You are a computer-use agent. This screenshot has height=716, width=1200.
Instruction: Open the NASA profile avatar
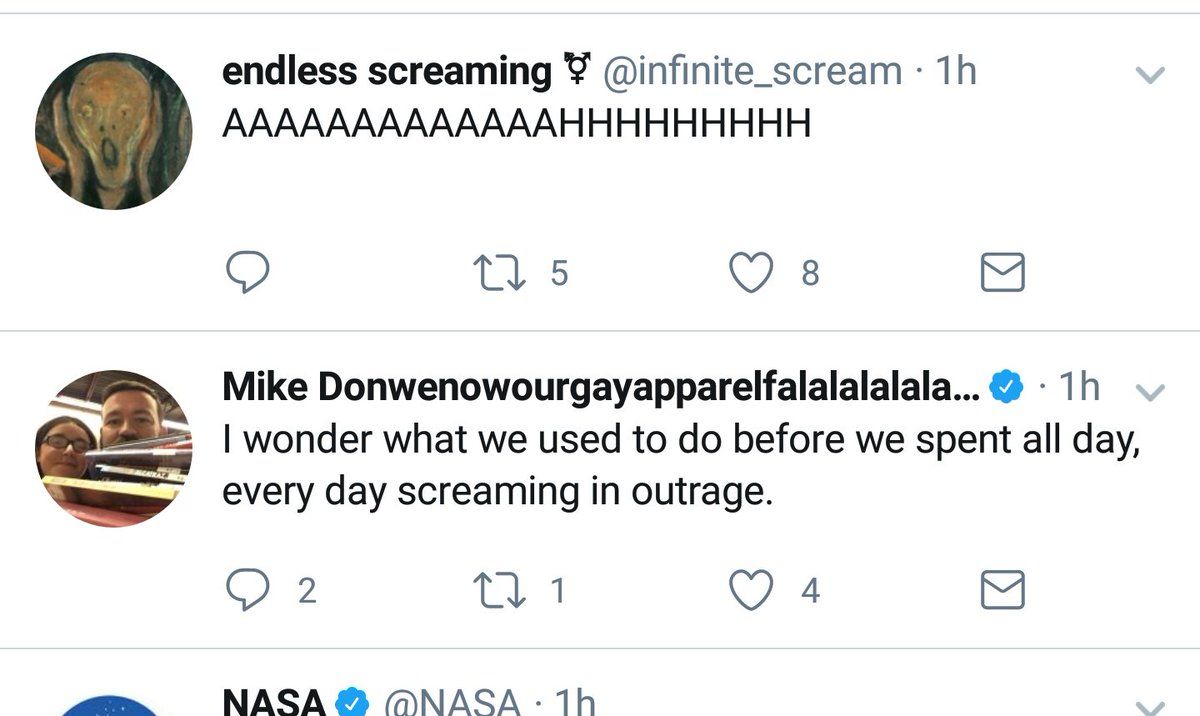click(113, 704)
